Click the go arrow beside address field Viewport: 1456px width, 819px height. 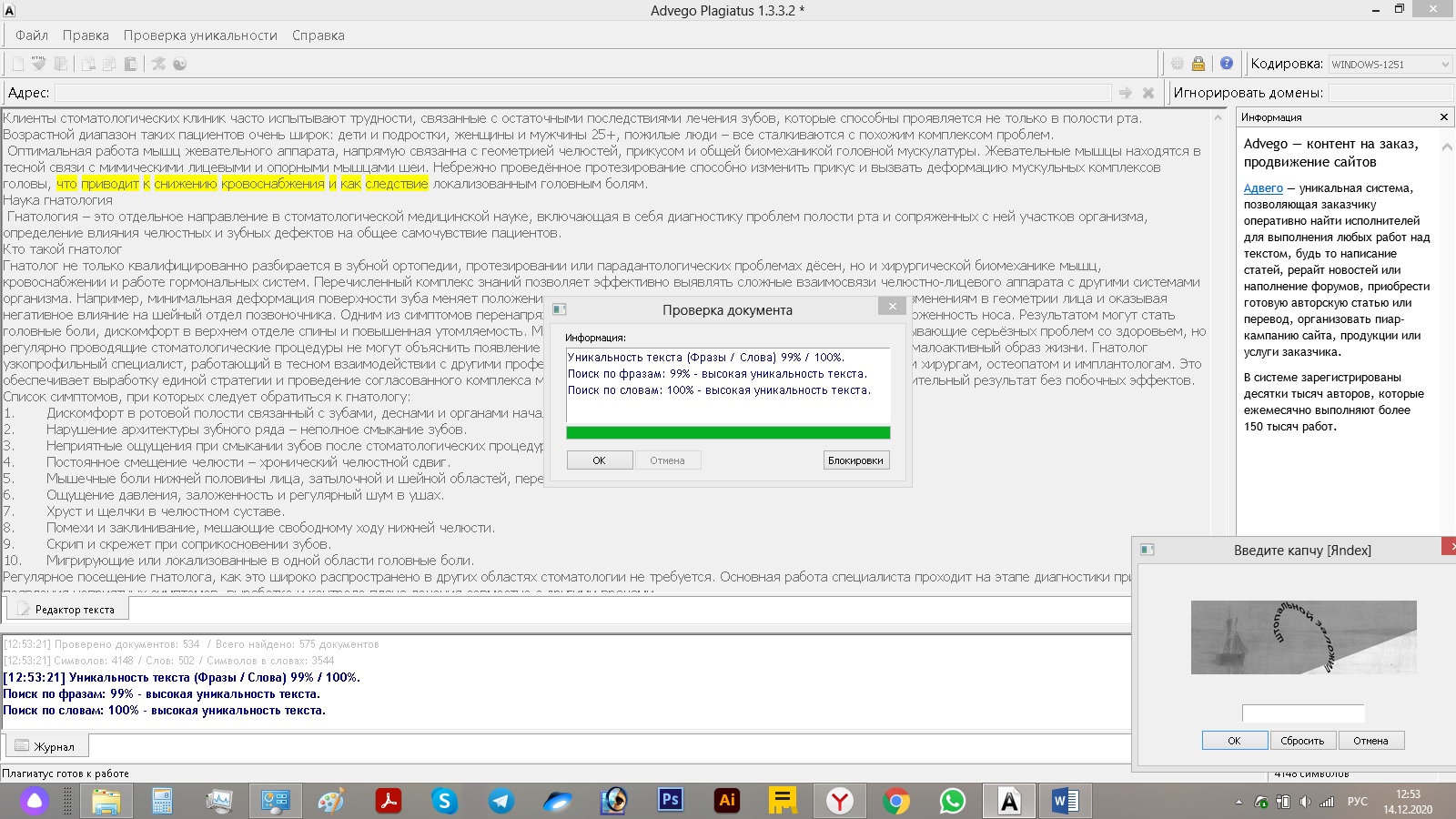1126,93
